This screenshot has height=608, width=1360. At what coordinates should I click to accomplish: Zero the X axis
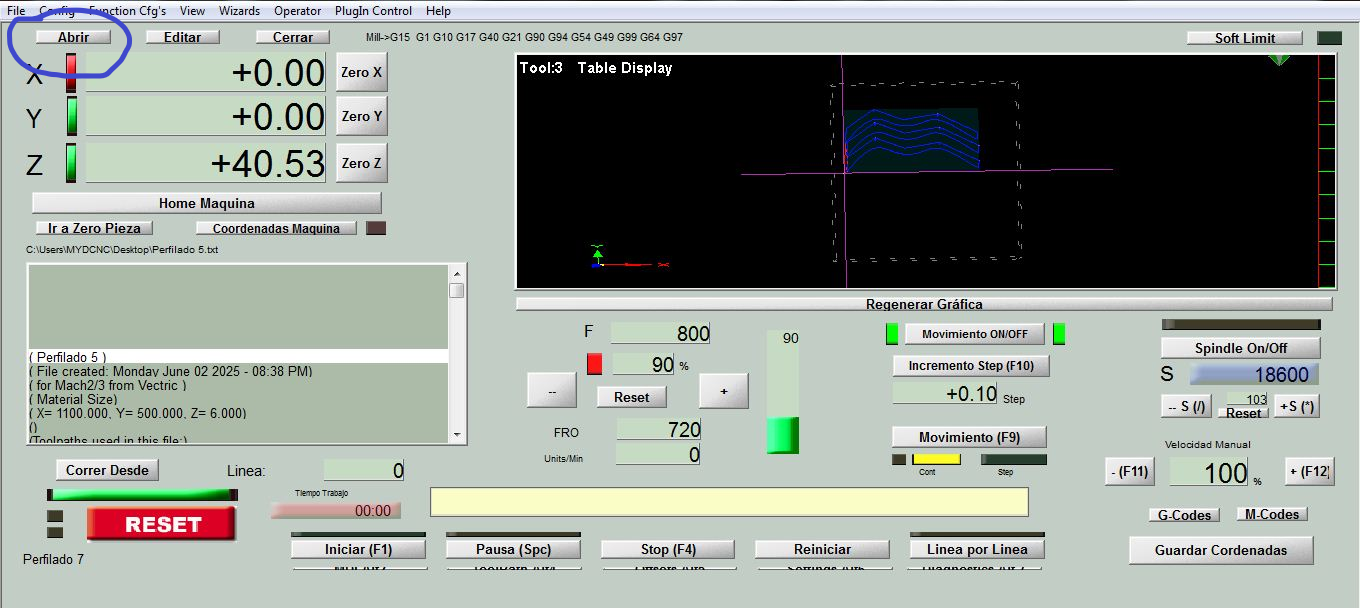pos(361,72)
